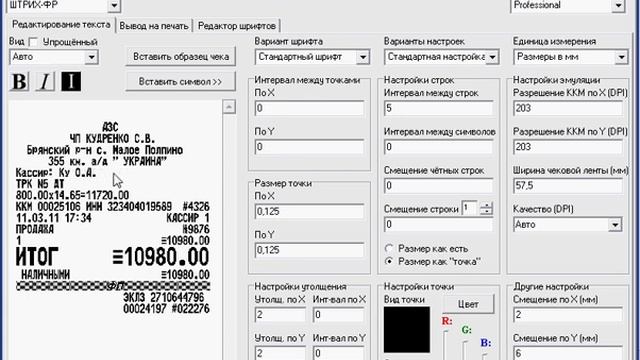Click the Интервал между точками По Y field

(309, 147)
